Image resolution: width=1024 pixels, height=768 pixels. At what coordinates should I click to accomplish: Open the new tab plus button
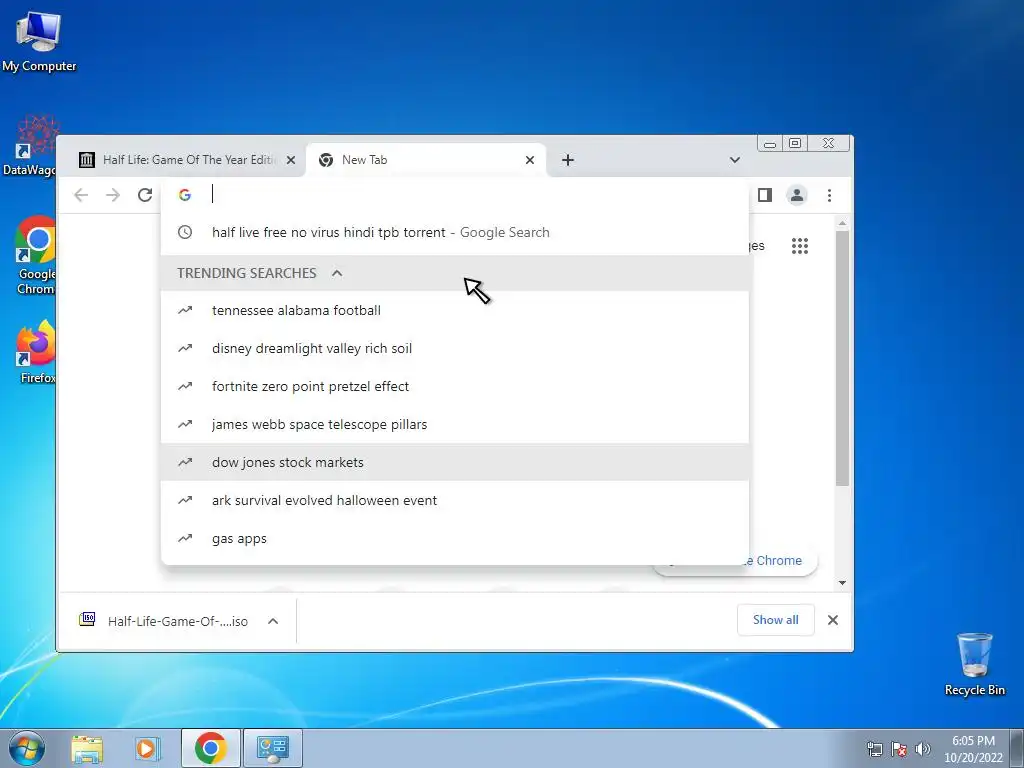click(568, 160)
